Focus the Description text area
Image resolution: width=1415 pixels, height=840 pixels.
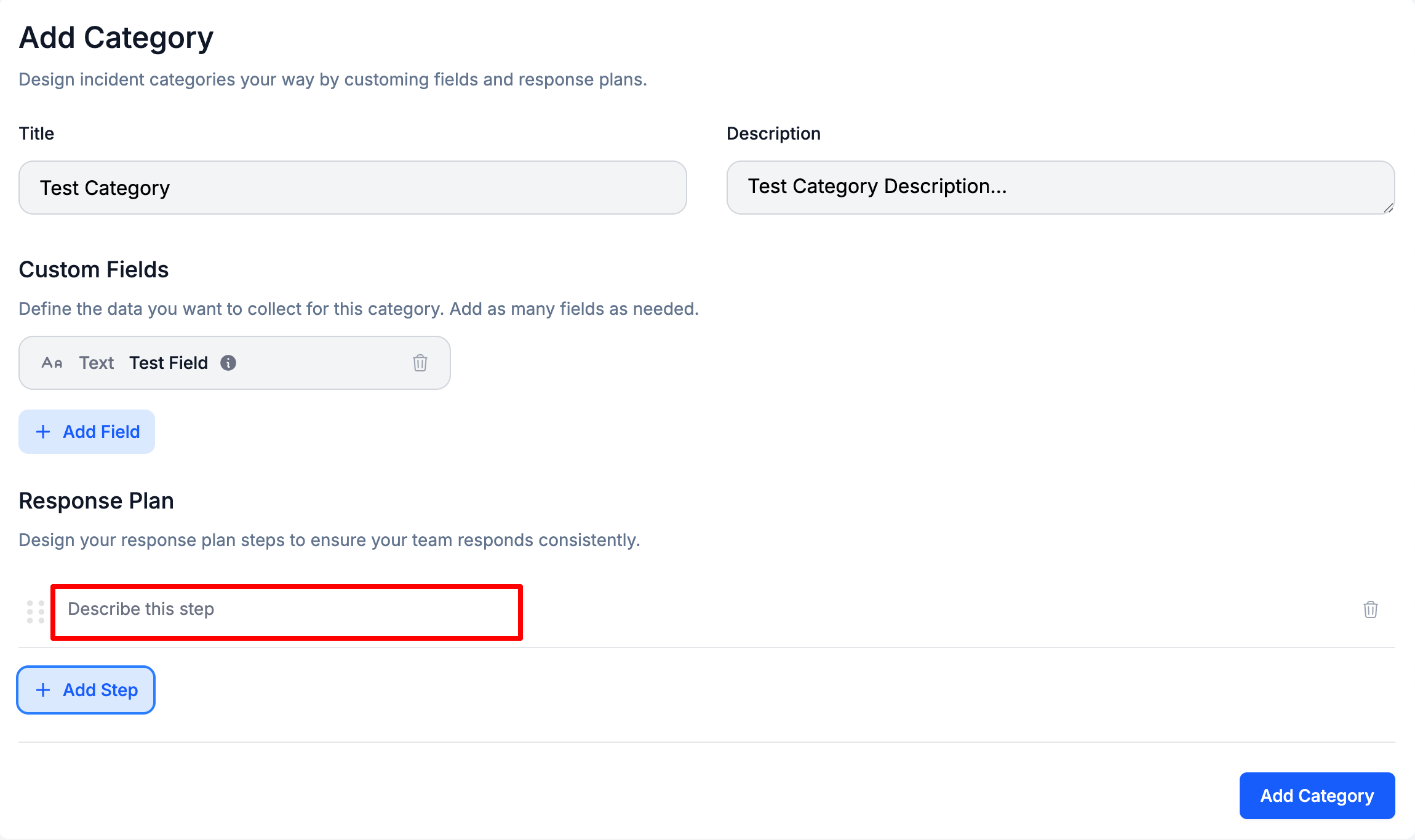pyautogui.click(x=1060, y=188)
